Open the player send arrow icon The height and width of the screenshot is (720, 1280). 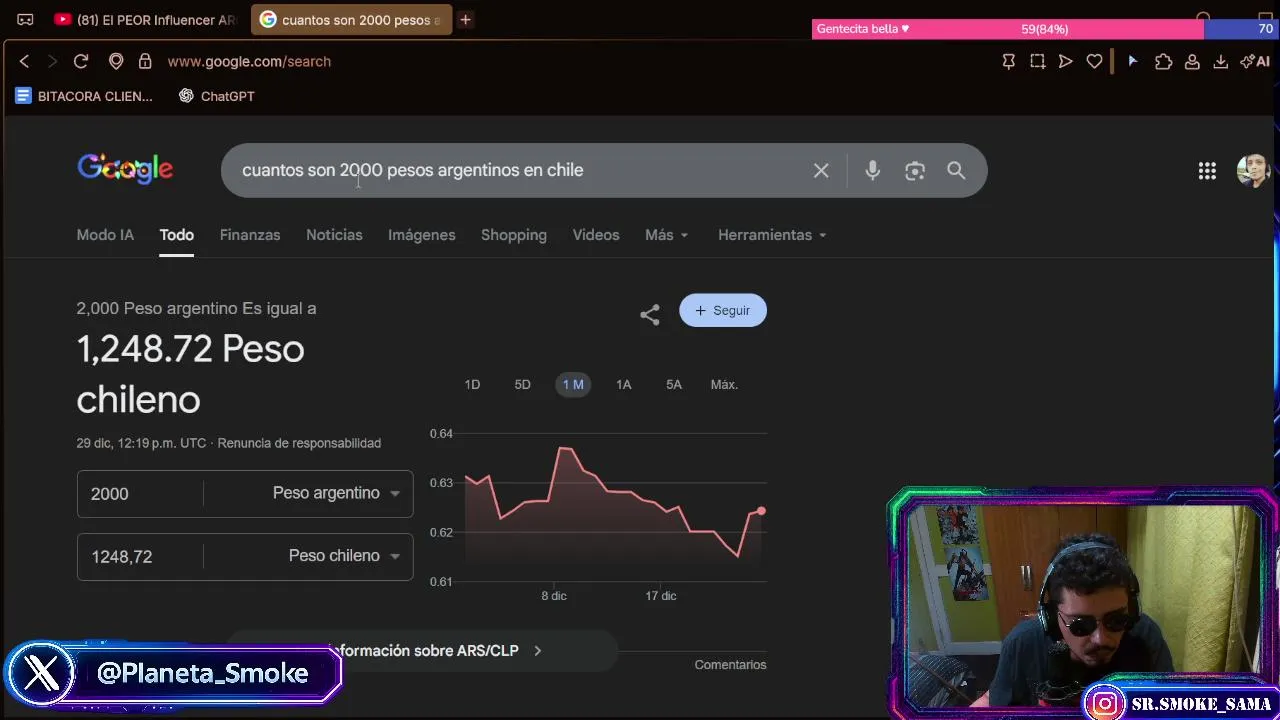(1066, 61)
